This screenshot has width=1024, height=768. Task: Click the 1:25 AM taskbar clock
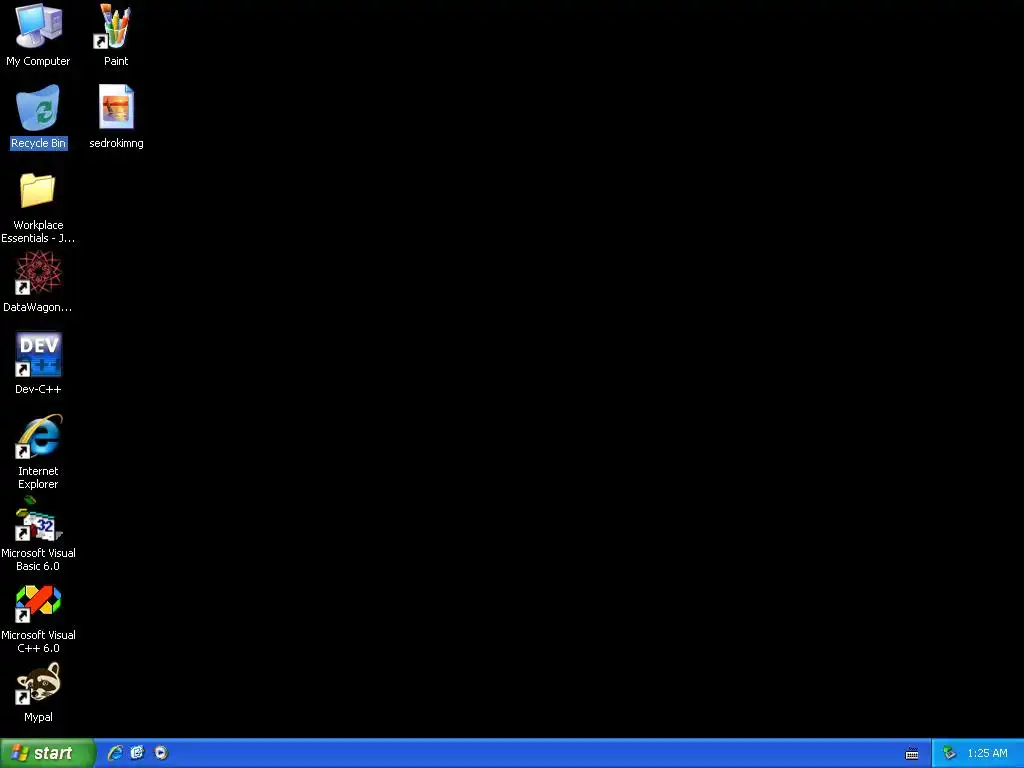[987, 753]
